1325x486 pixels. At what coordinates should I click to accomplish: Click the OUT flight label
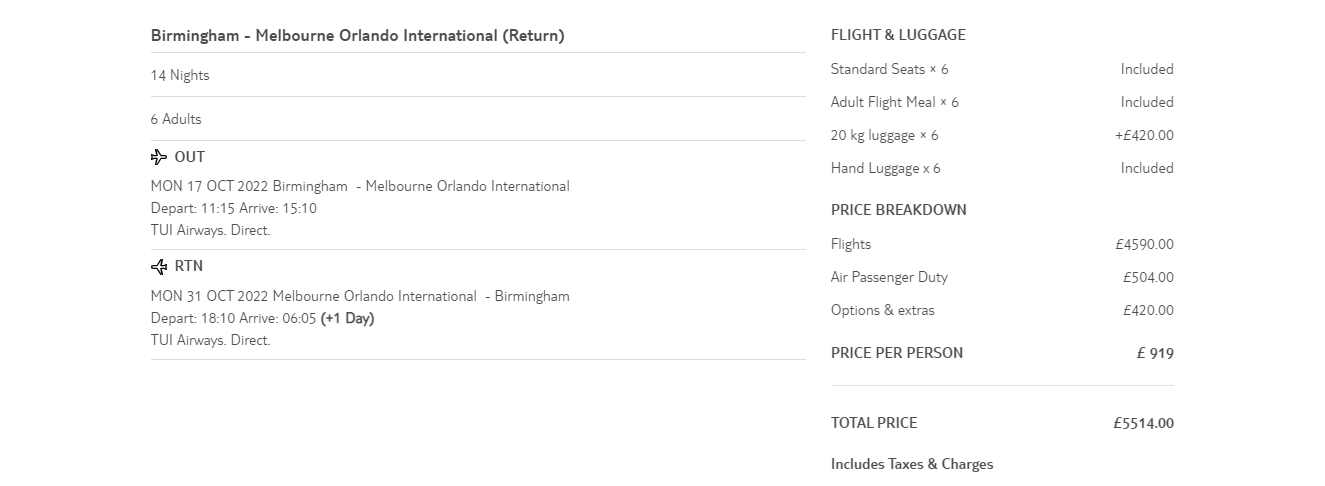coord(189,157)
